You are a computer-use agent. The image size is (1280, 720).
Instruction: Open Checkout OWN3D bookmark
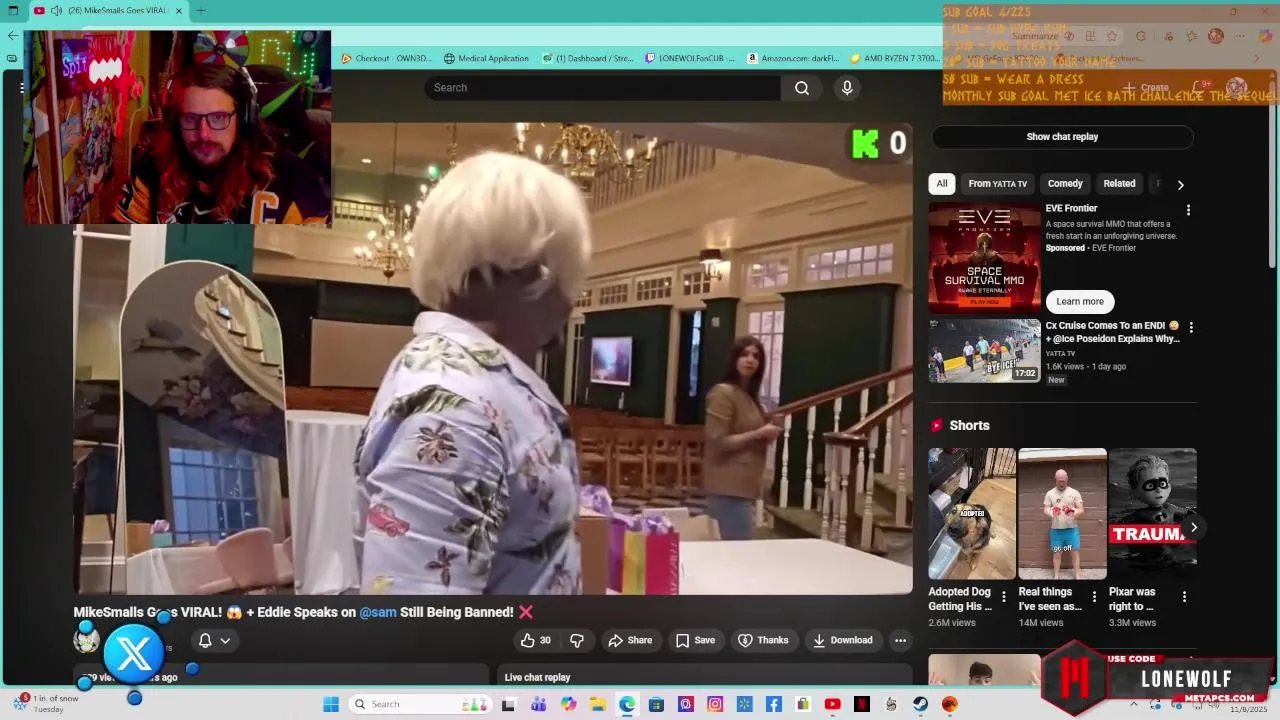pyautogui.click(x=386, y=58)
